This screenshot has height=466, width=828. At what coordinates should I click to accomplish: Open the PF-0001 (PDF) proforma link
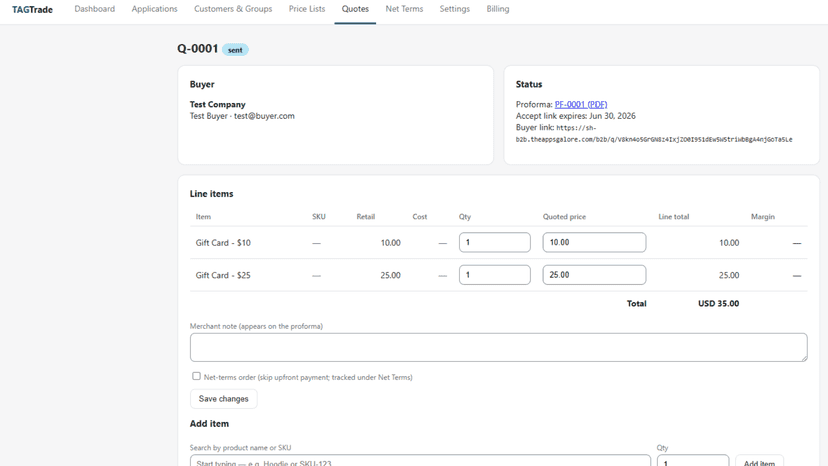click(581, 105)
